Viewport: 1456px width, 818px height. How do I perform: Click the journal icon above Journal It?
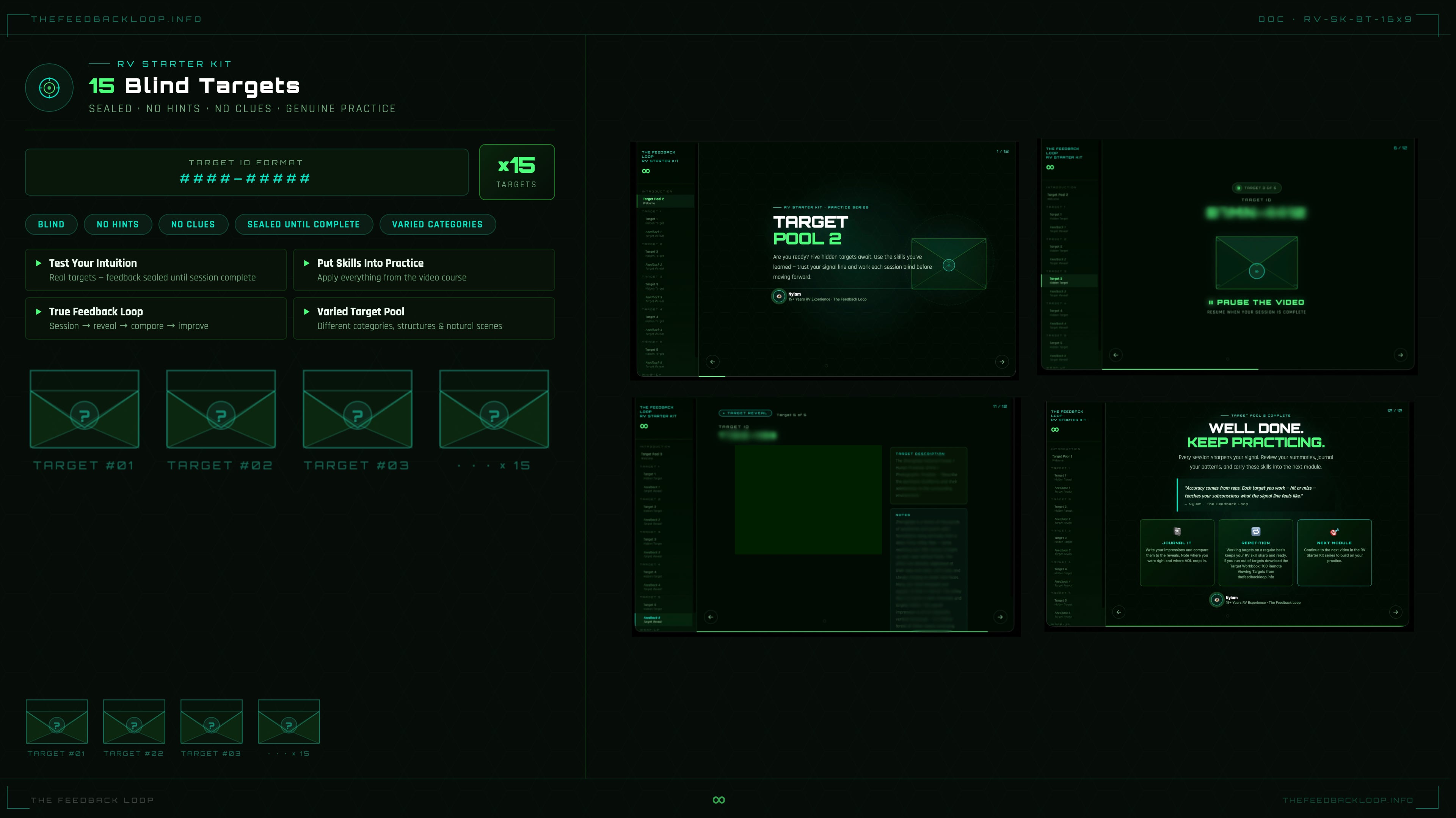1177,531
